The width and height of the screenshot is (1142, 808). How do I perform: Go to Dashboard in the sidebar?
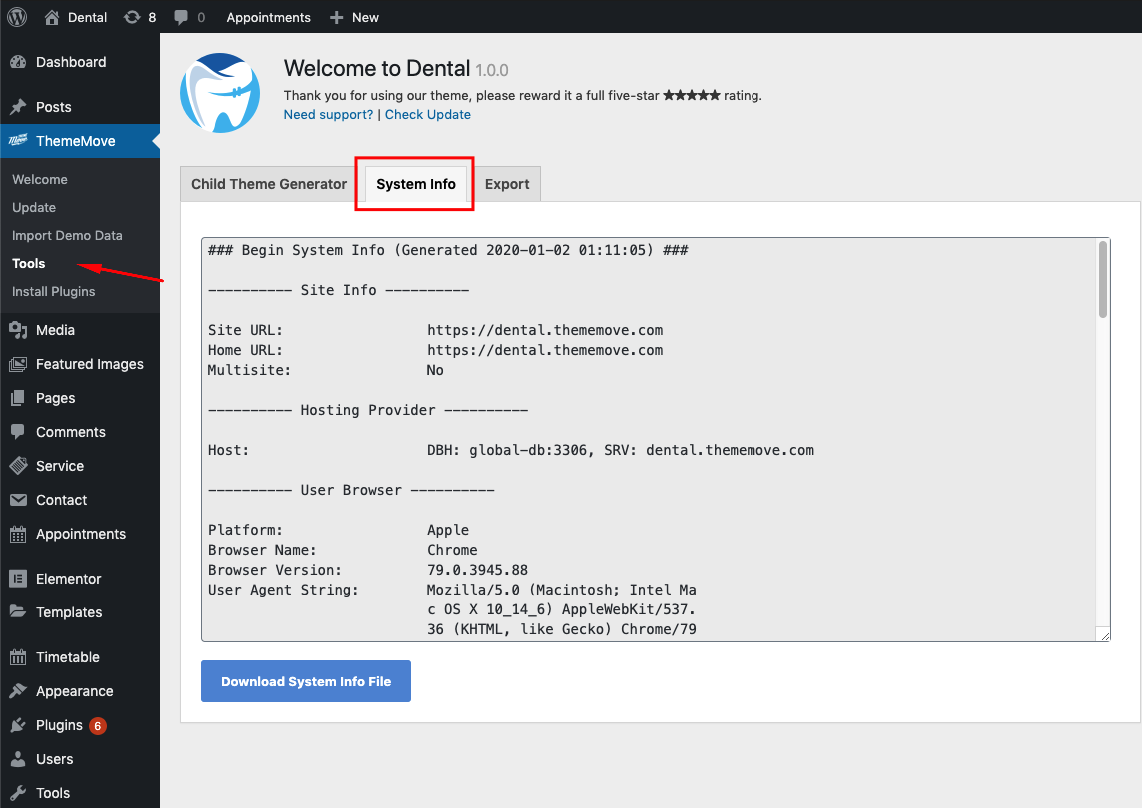[x=71, y=63]
